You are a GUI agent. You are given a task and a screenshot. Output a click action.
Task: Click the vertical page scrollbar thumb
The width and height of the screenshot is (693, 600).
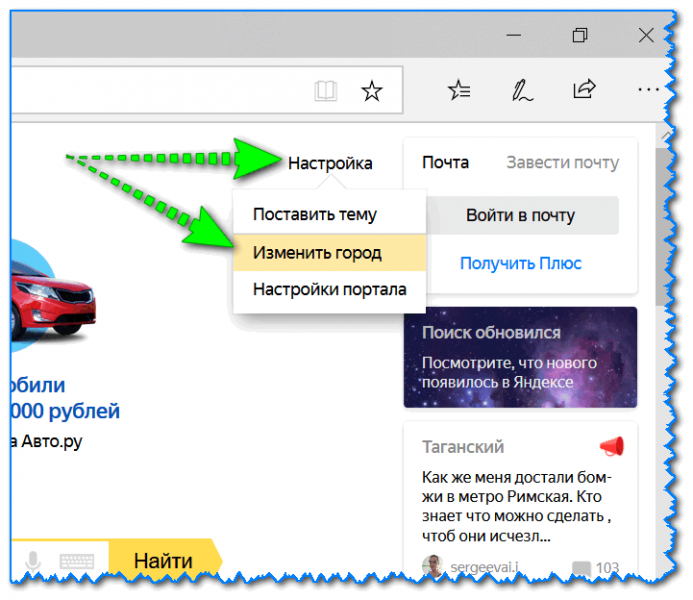(661, 227)
